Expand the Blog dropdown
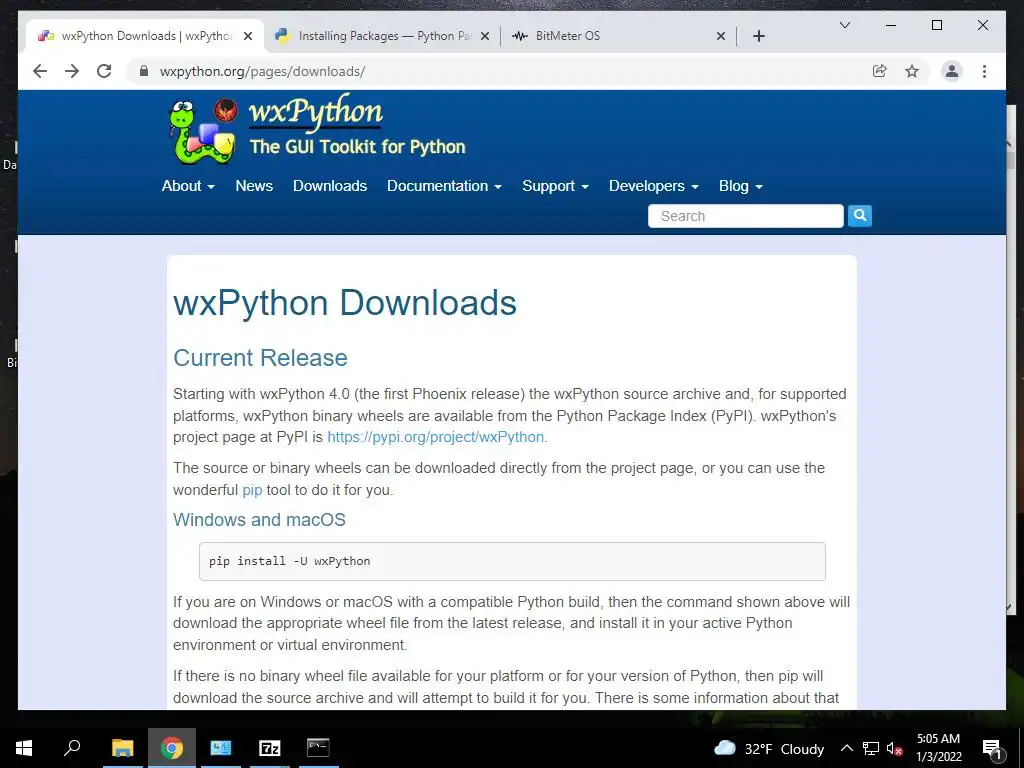The height and width of the screenshot is (768, 1024). pyautogui.click(x=741, y=186)
